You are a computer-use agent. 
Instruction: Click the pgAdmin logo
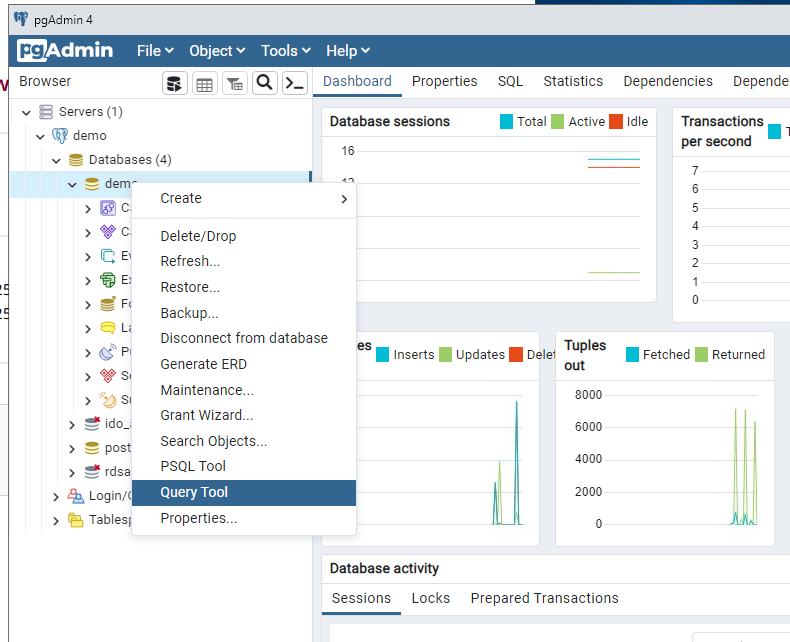(65, 50)
